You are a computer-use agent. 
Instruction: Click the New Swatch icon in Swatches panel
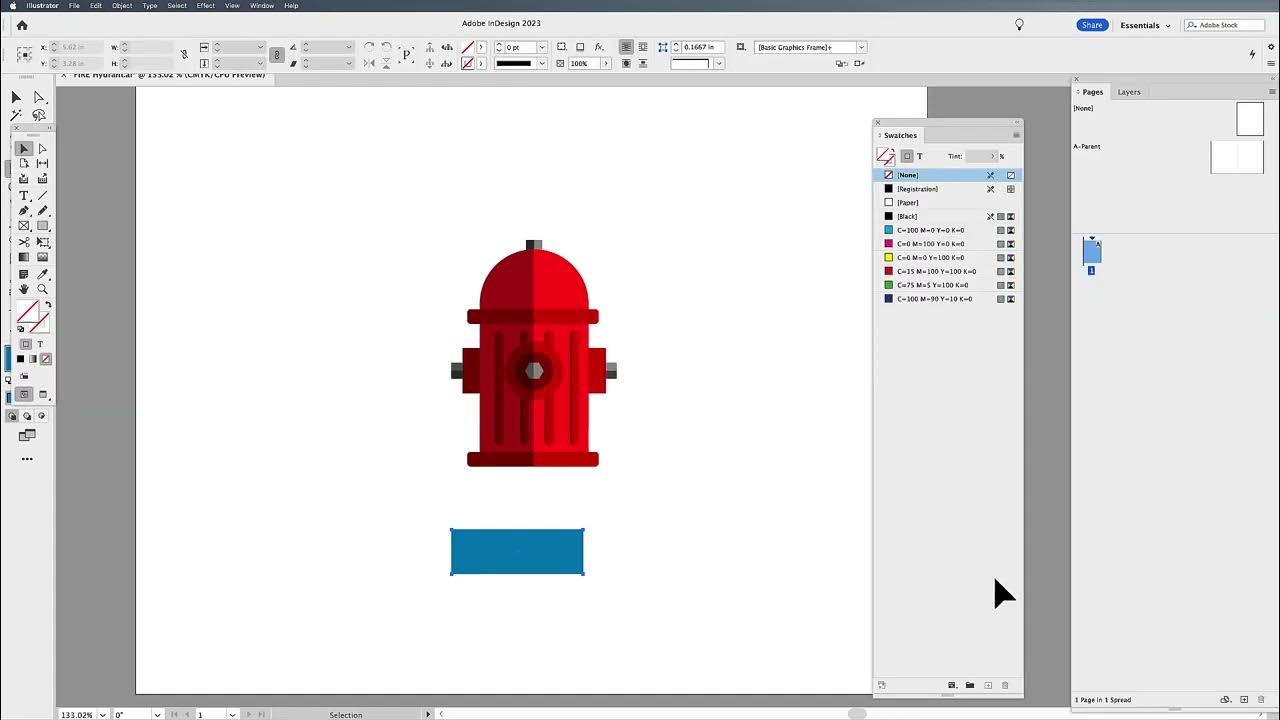coord(988,685)
